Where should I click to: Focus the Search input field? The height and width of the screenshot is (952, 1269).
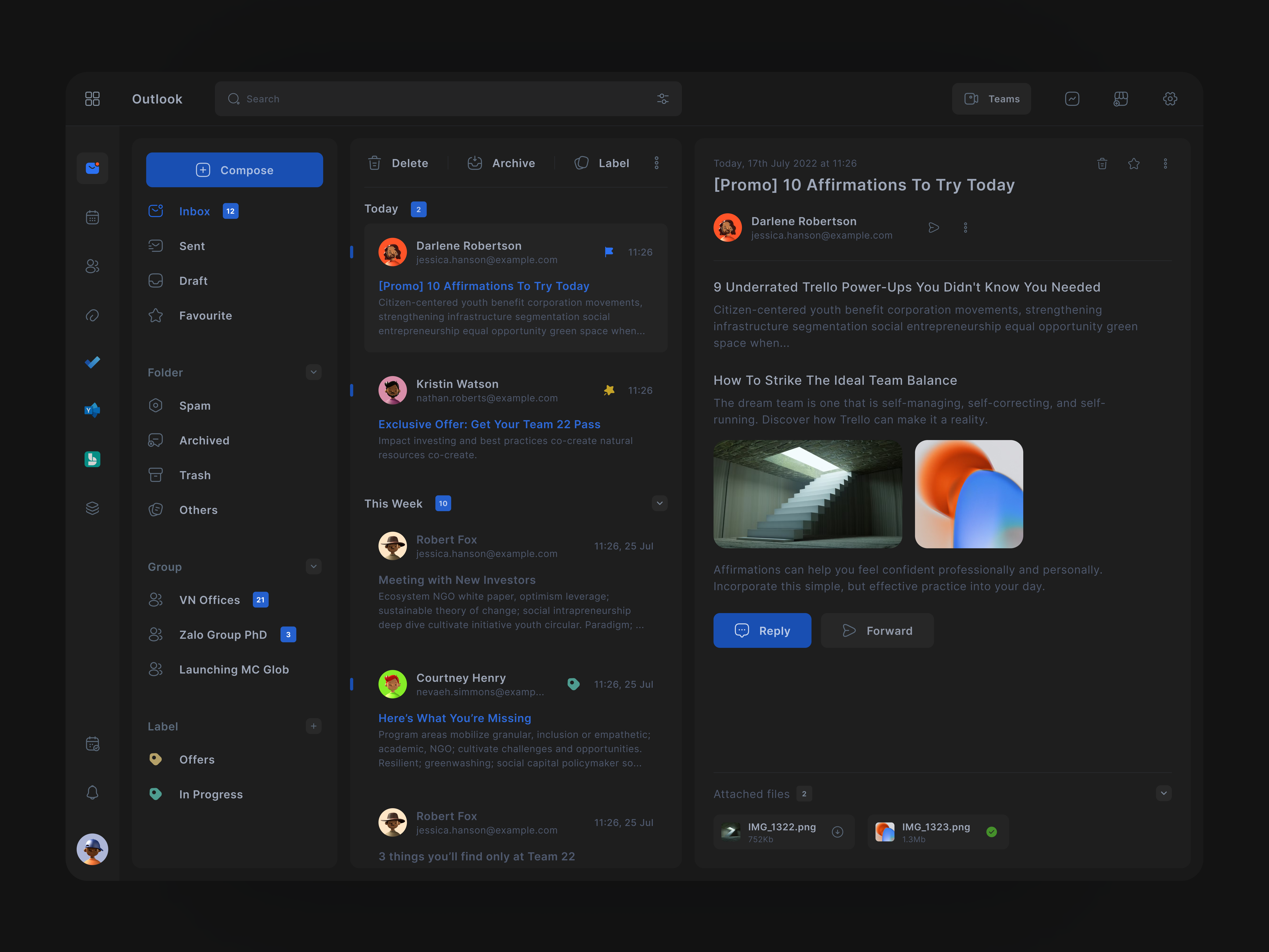pyautogui.click(x=448, y=99)
